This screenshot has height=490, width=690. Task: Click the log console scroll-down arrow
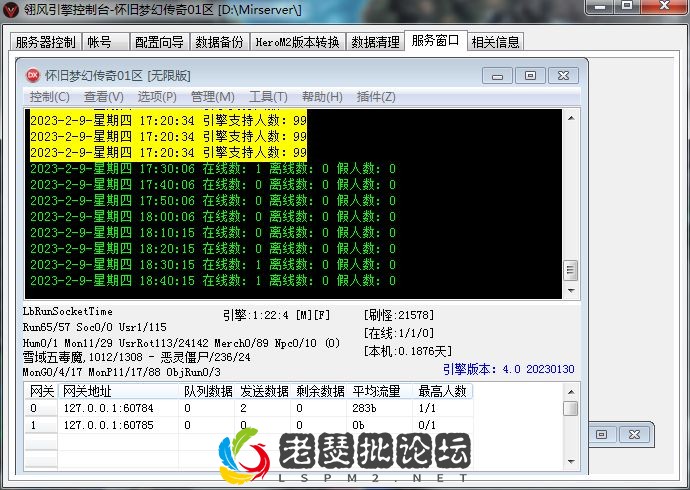571,291
